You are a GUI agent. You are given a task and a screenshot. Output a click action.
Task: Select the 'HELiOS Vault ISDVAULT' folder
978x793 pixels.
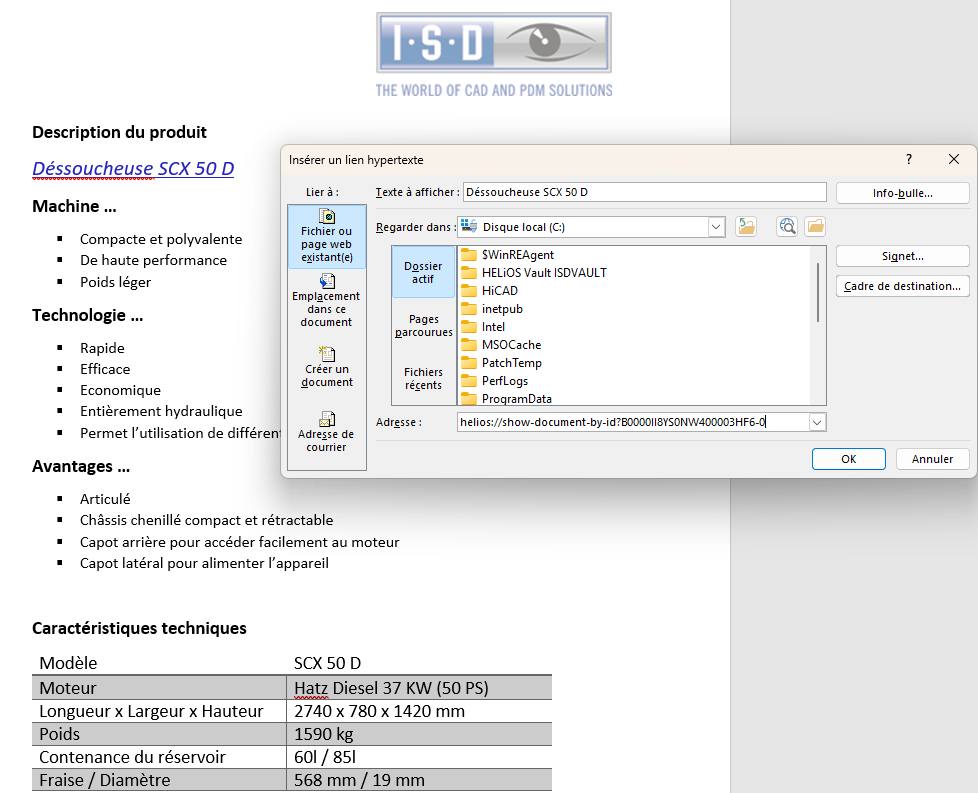point(534,273)
